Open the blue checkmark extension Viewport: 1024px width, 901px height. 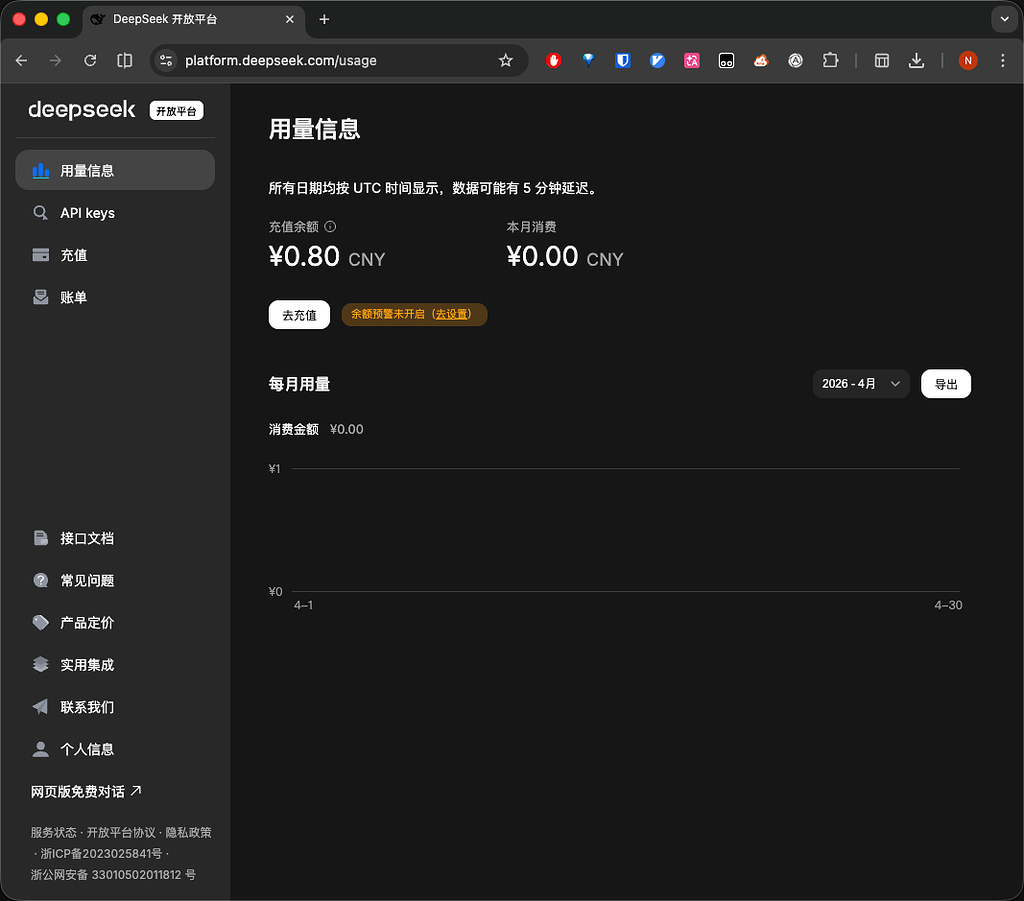(x=658, y=61)
